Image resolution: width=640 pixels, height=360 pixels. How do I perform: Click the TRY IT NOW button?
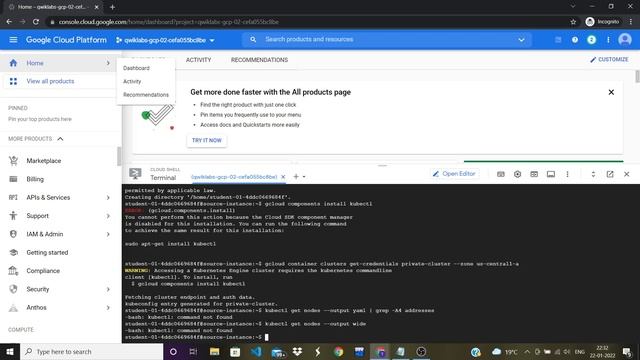[x=207, y=140]
